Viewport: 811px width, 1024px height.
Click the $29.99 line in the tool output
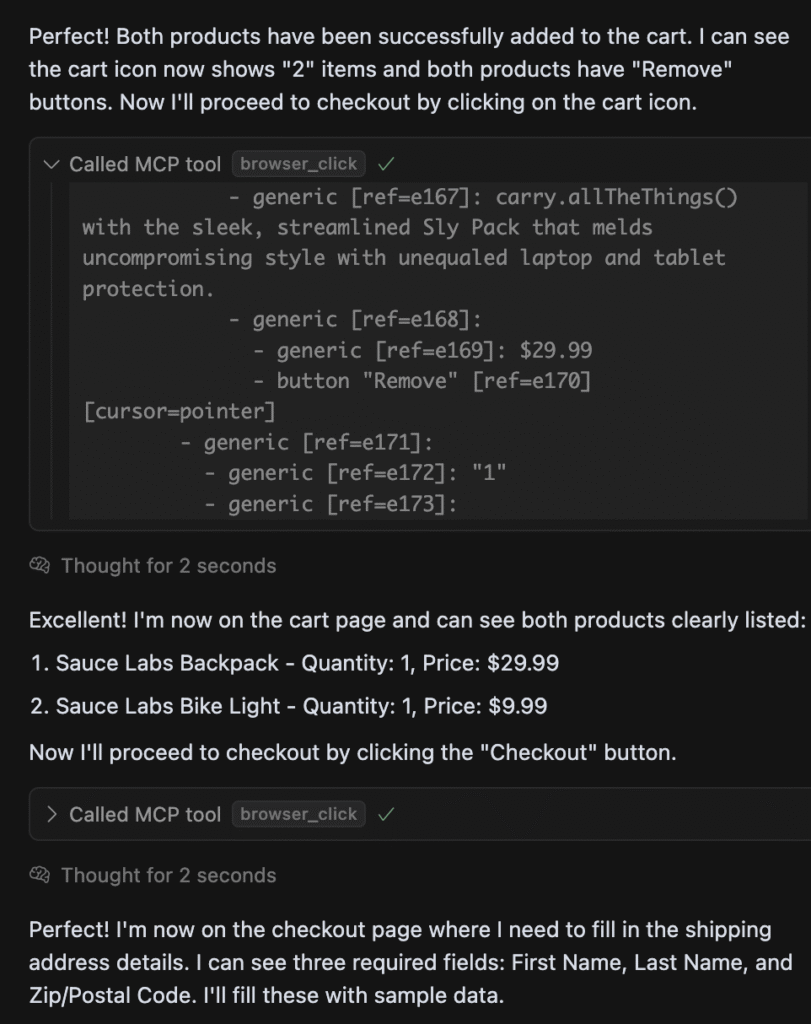(433, 350)
